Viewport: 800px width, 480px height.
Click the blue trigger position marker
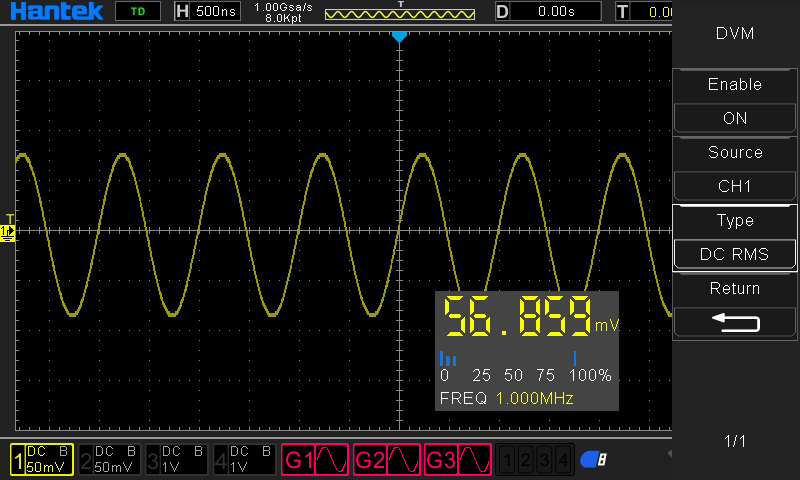click(x=399, y=37)
